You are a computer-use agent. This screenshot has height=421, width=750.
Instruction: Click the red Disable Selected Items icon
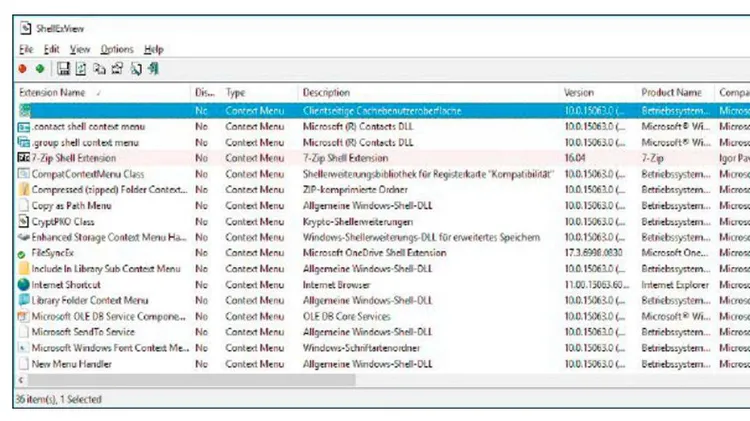(x=22, y=69)
